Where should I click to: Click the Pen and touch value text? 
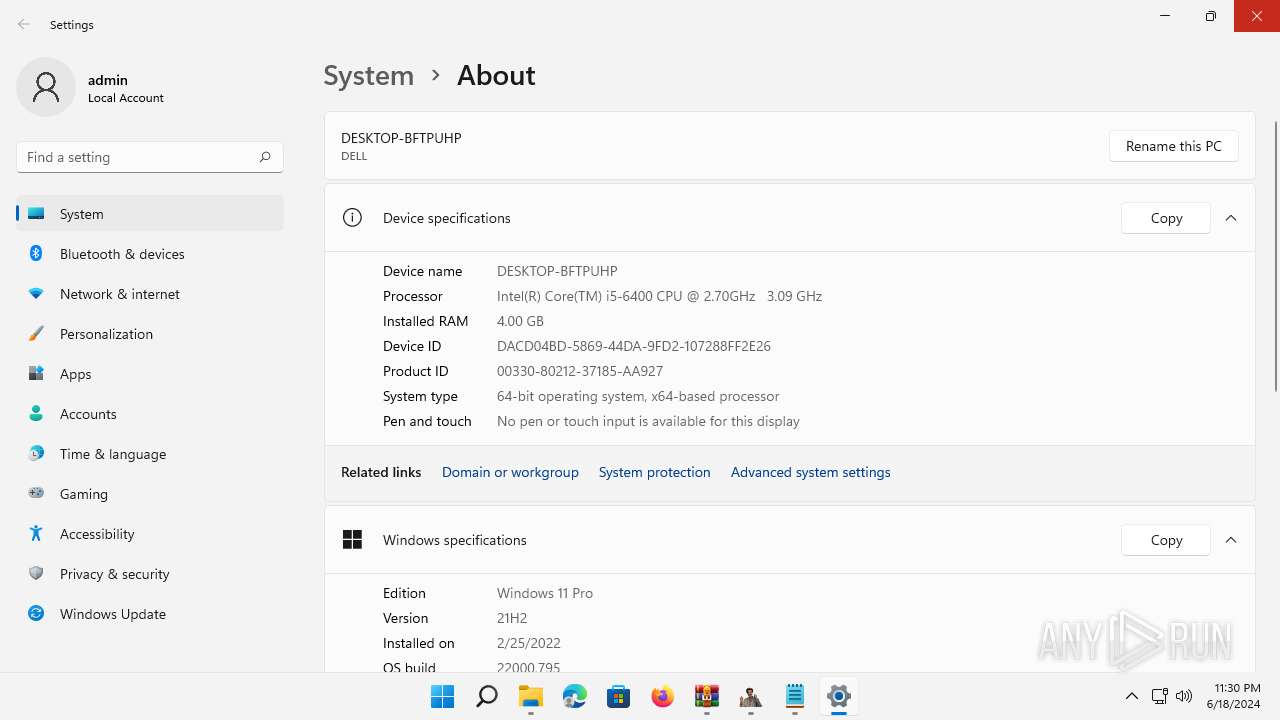tap(648, 421)
